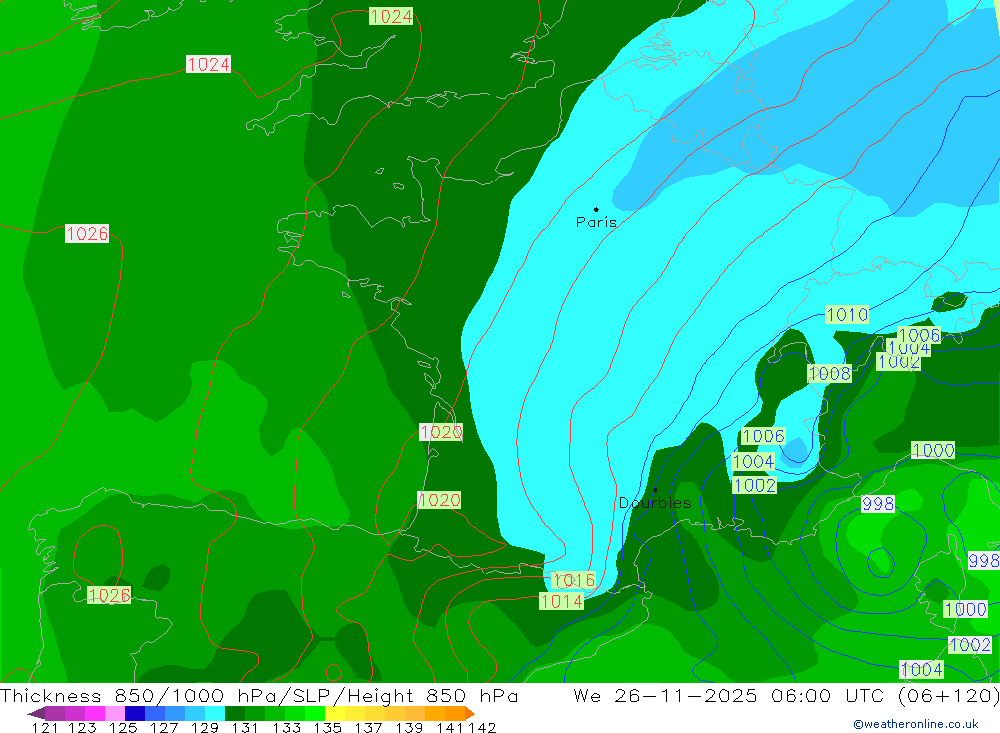Image resolution: width=1000 pixels, height=733 pixels.
Task: Pick the light pink swatch above 125
Action: tap(115, 713)
